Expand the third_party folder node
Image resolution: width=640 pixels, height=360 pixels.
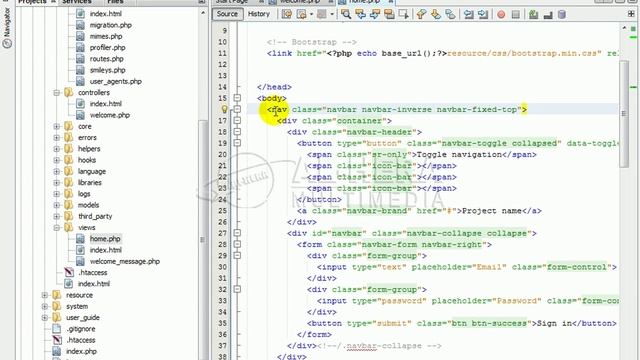pyautogui.click(x=57, y=216)
